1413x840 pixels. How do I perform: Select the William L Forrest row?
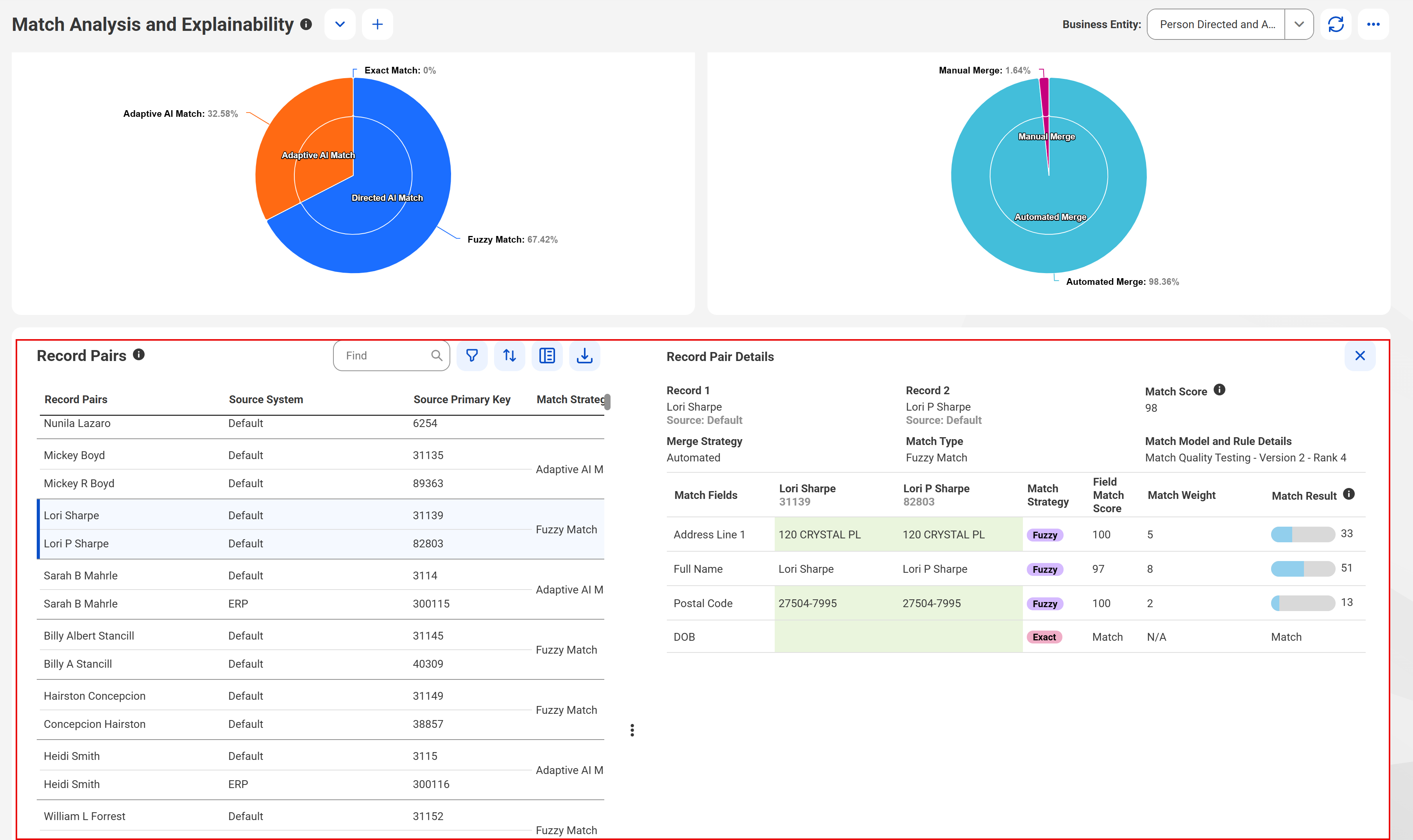point(285,816)
